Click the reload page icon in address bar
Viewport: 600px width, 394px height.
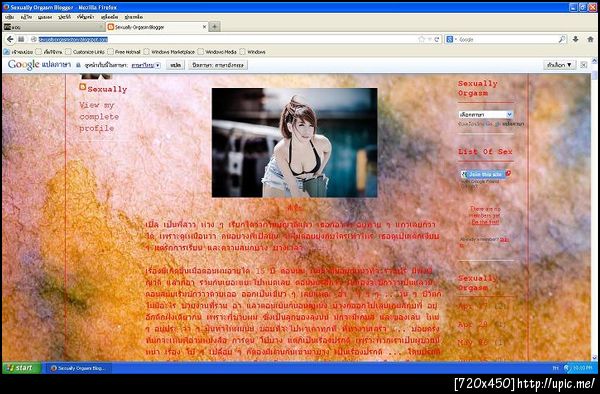click(x=437, y=39)
